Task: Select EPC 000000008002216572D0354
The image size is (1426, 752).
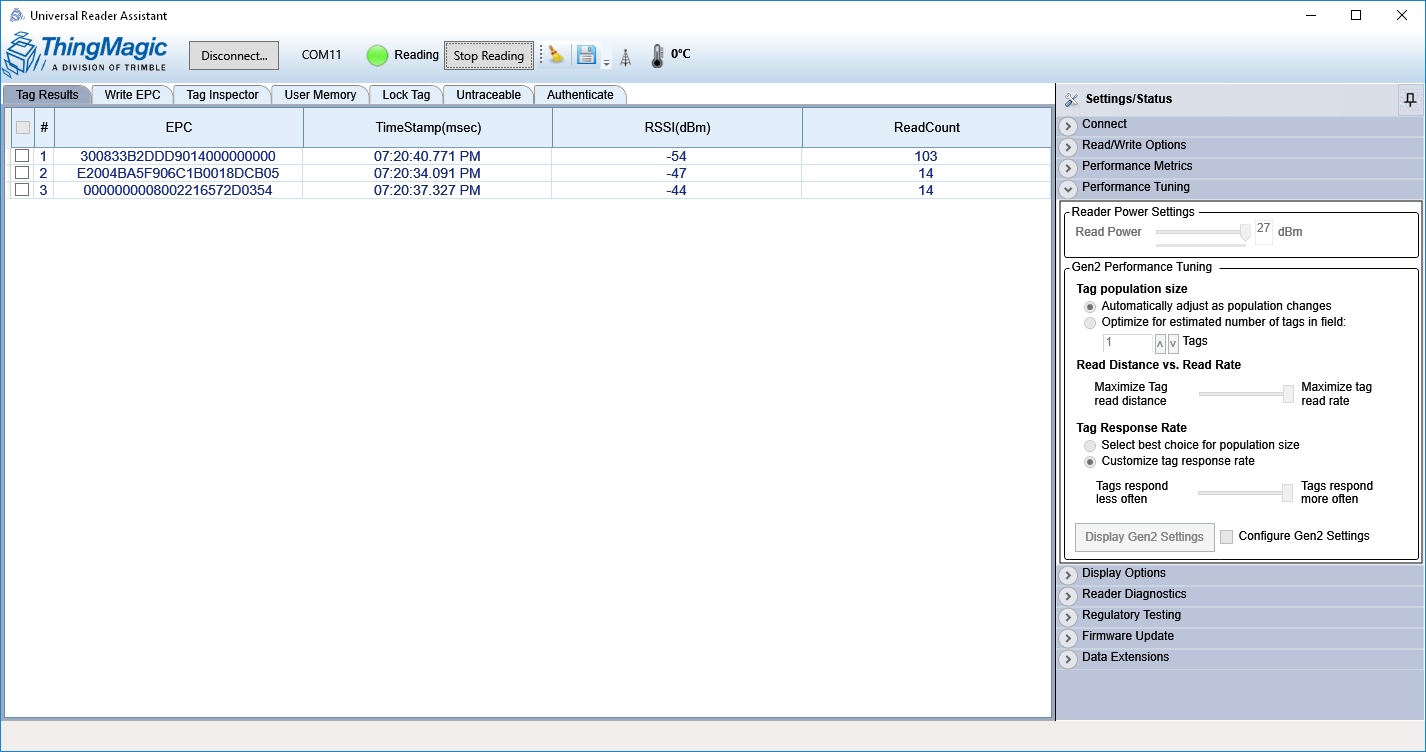Action: coord(178,190)
